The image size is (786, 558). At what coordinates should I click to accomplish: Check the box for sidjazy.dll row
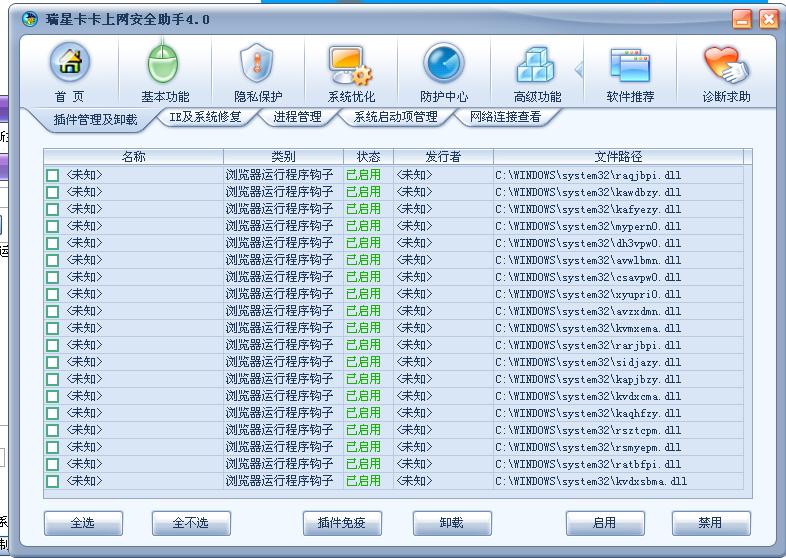coord(52,362)
